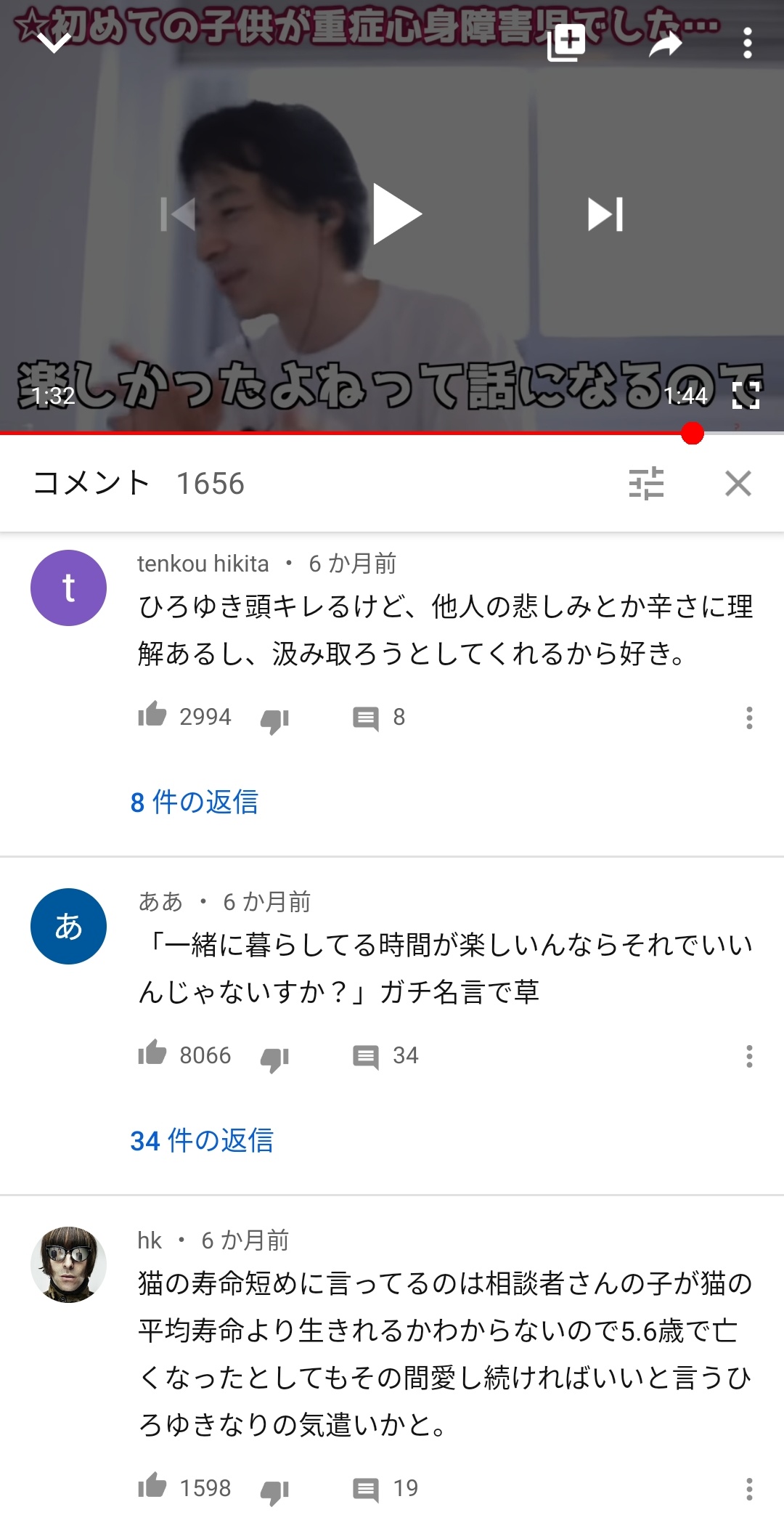Viewport: 784px width, 1515px height.
Task: Open the comment sort options icon
Action: coord(646,483)
